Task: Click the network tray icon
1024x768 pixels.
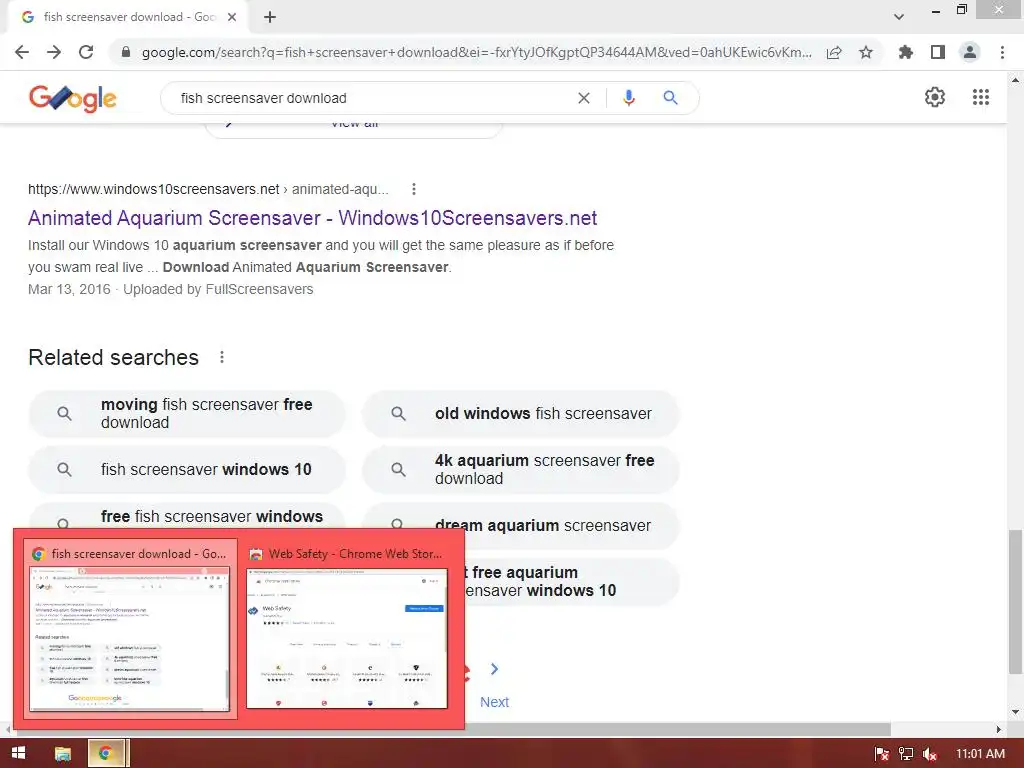Action: pos(906,754)
